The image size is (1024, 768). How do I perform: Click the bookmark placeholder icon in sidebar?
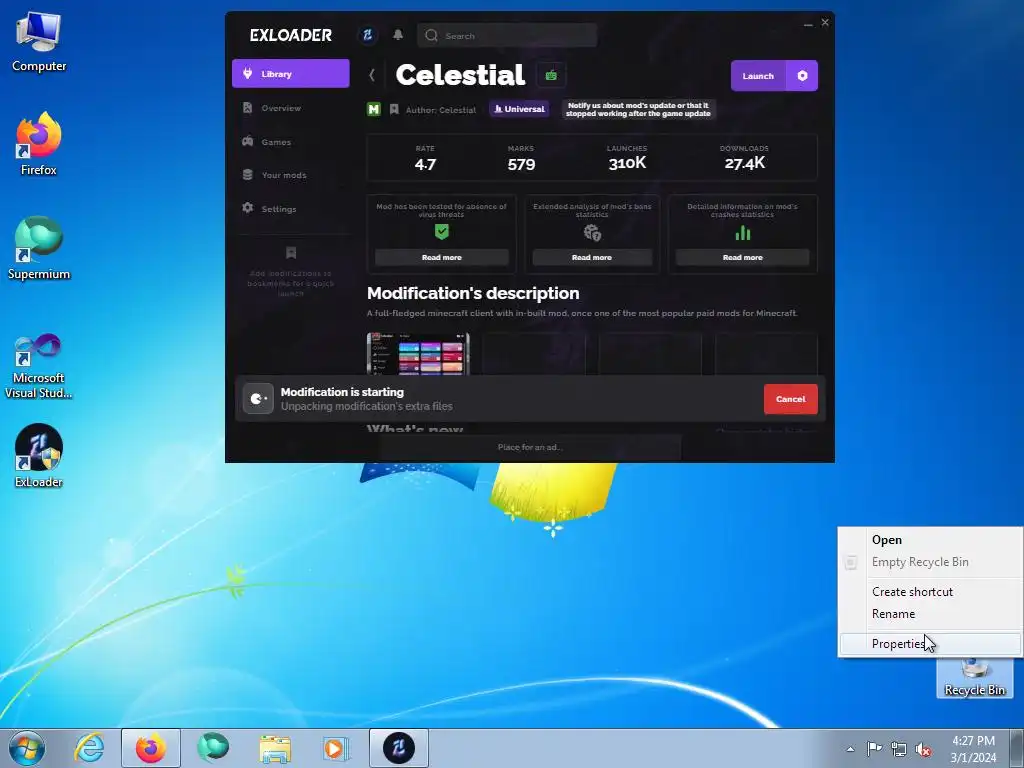(x=291, y=252)
